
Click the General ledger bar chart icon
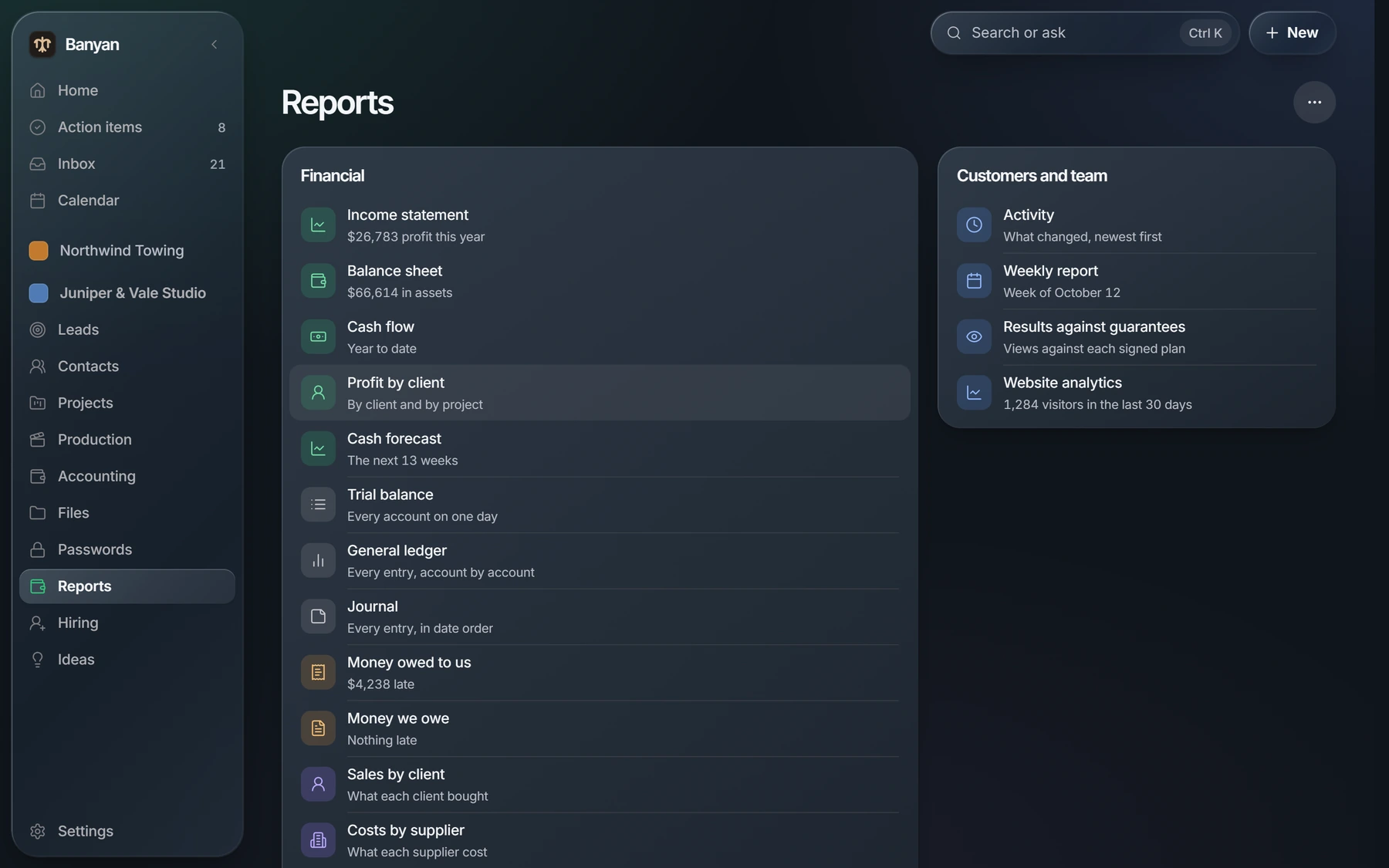[x=318, y=561]
